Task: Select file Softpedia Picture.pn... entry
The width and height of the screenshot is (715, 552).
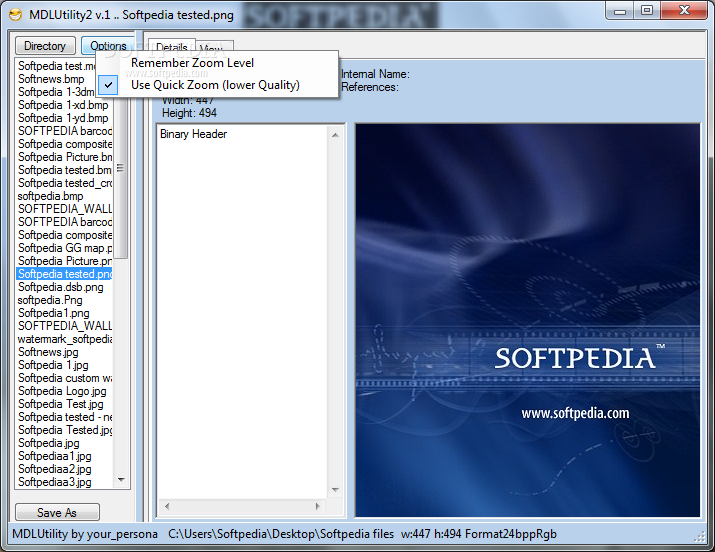Action: pyautogui.click(x=65, y=261)
